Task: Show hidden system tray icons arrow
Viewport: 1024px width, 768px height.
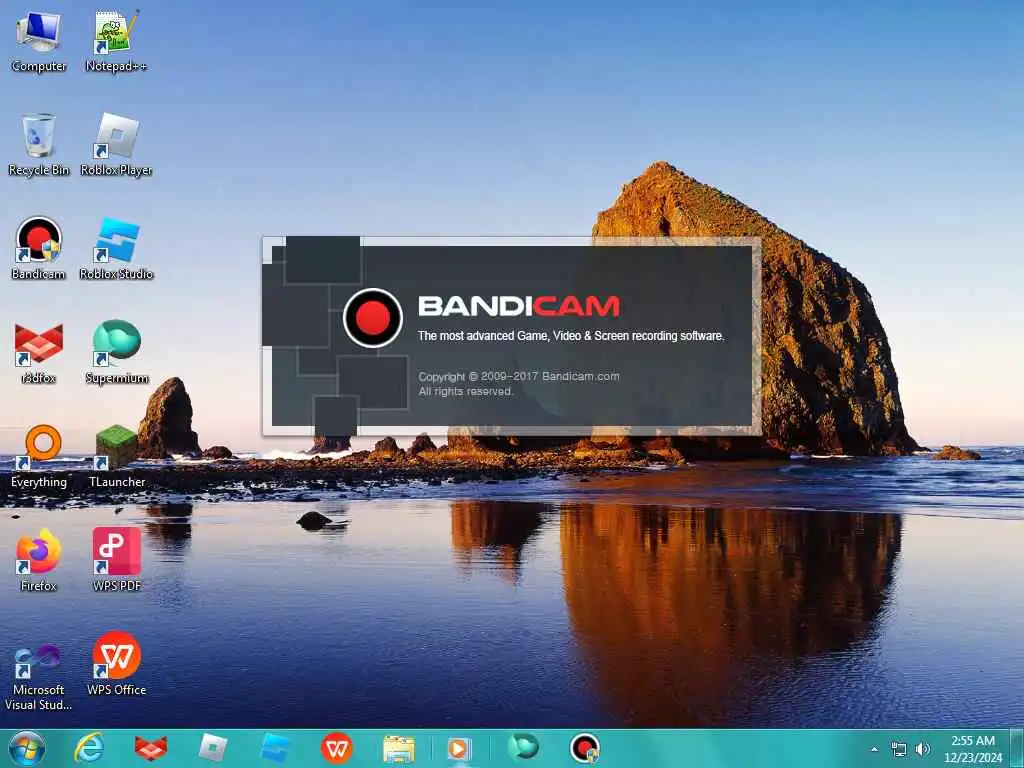Action: tap(874, 749)
